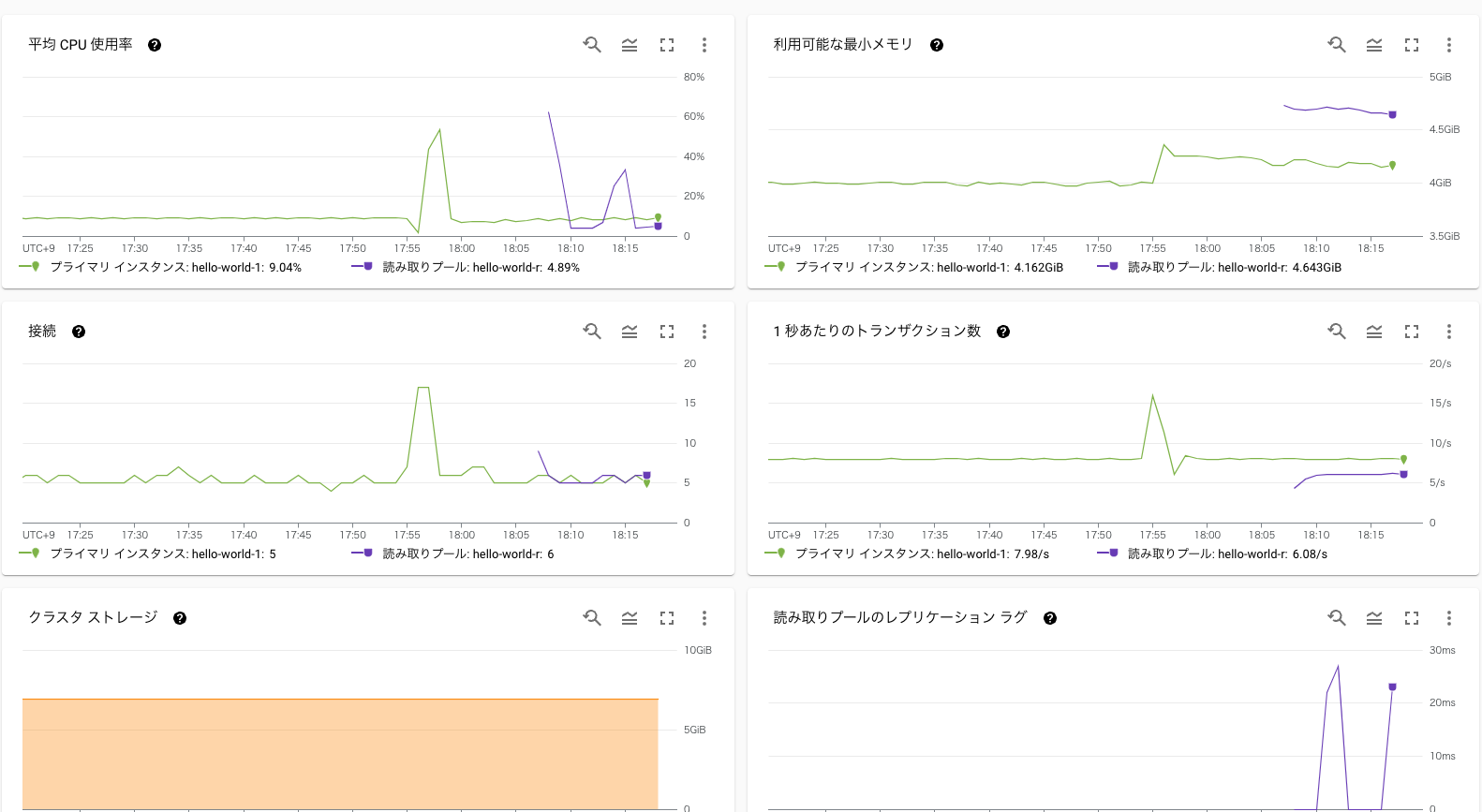Image resolution: width=1482 pixels, height=812 pixels.
Task: Reset zoom on クラスタ ストレージ chart
Action: click(x=592, y=617)
